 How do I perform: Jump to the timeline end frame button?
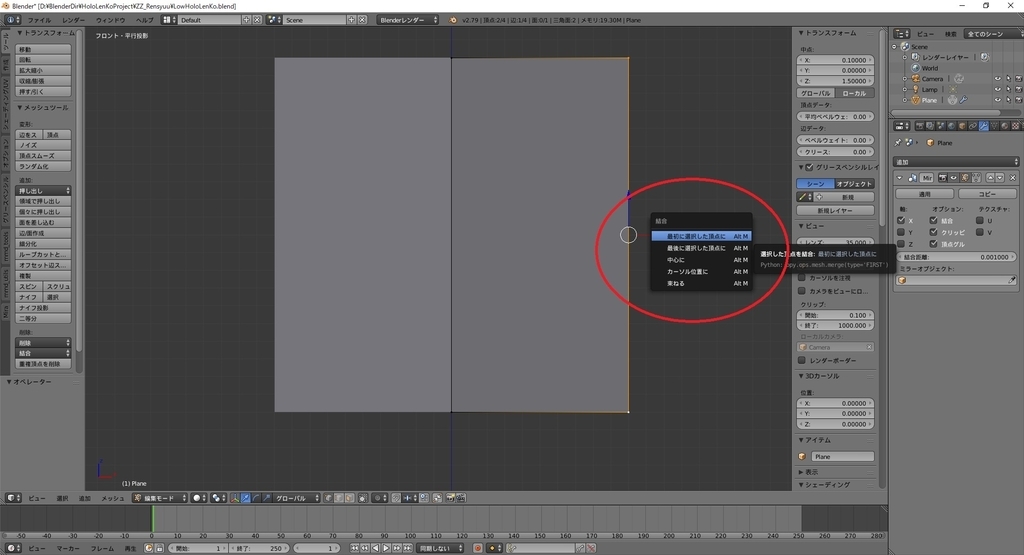click(x=408, y=548)
